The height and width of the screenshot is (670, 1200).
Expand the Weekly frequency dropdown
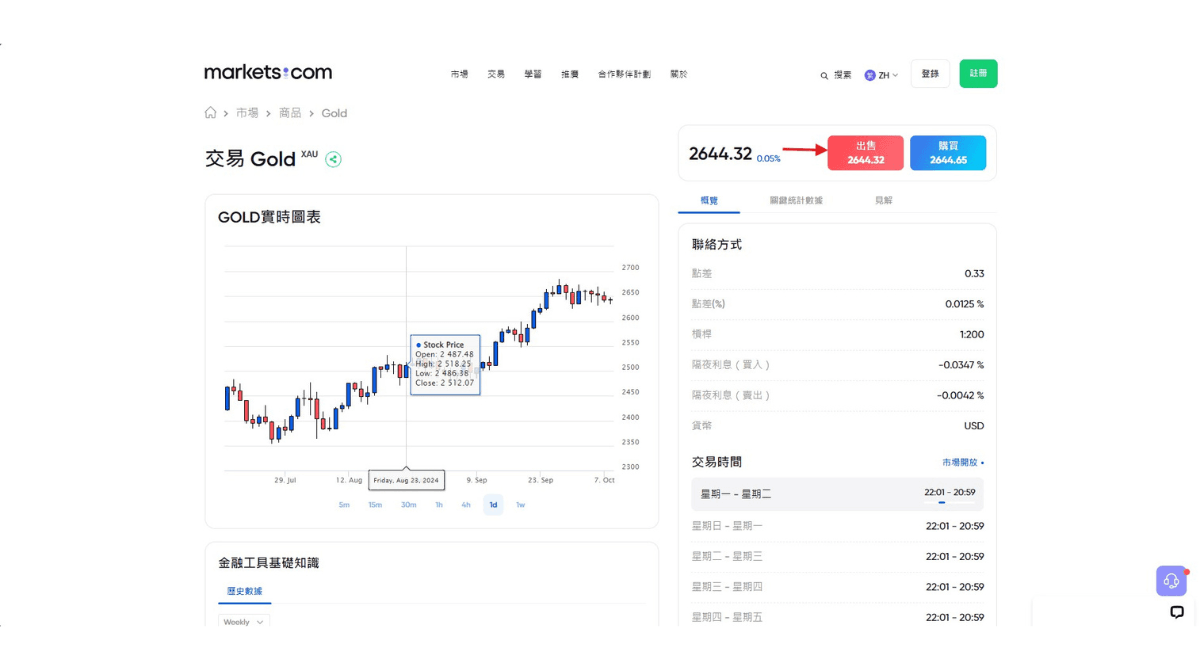point(243,621)
